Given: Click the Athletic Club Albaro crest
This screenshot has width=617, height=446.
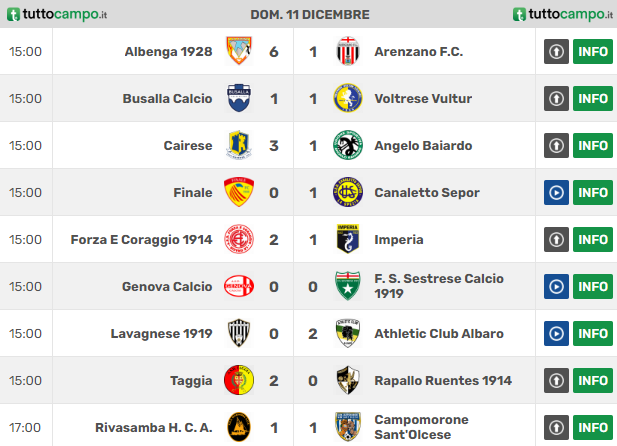Looking at the screenshot, I should (348, 333).
